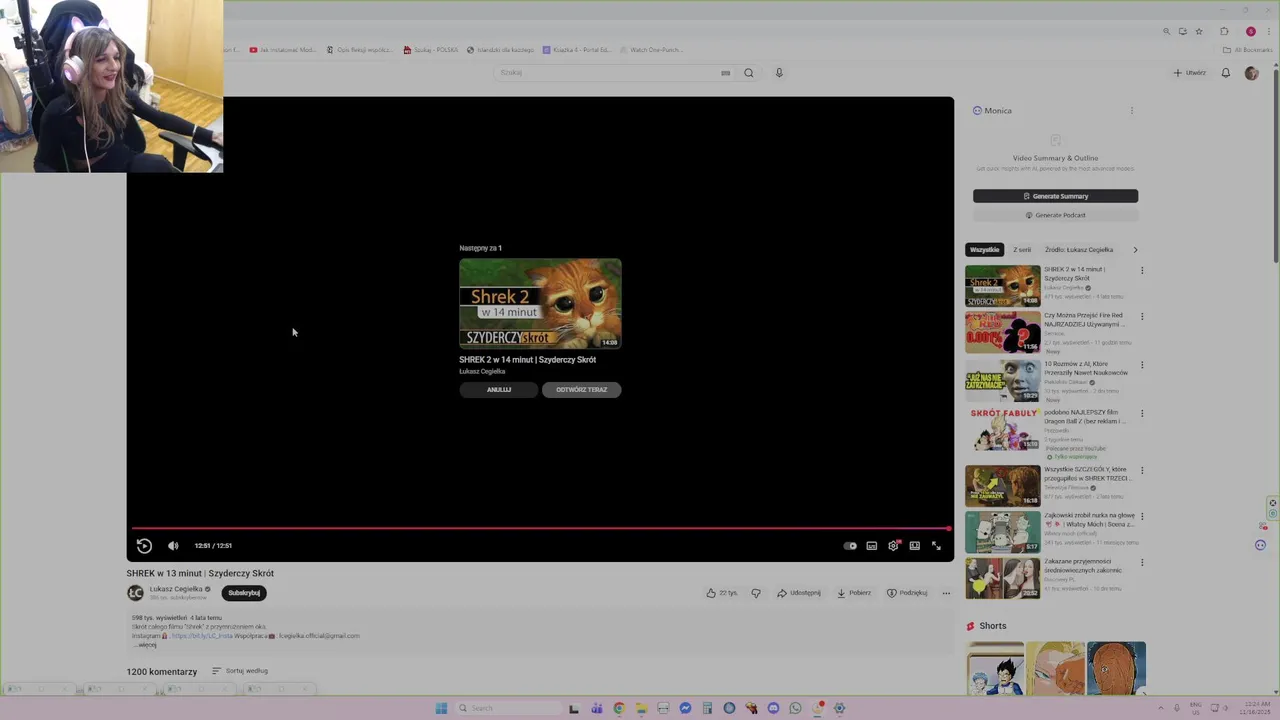The height and width of the screenshot is (720, 1280).
Task: Start voice search with microphone
Action: point(779,73)
